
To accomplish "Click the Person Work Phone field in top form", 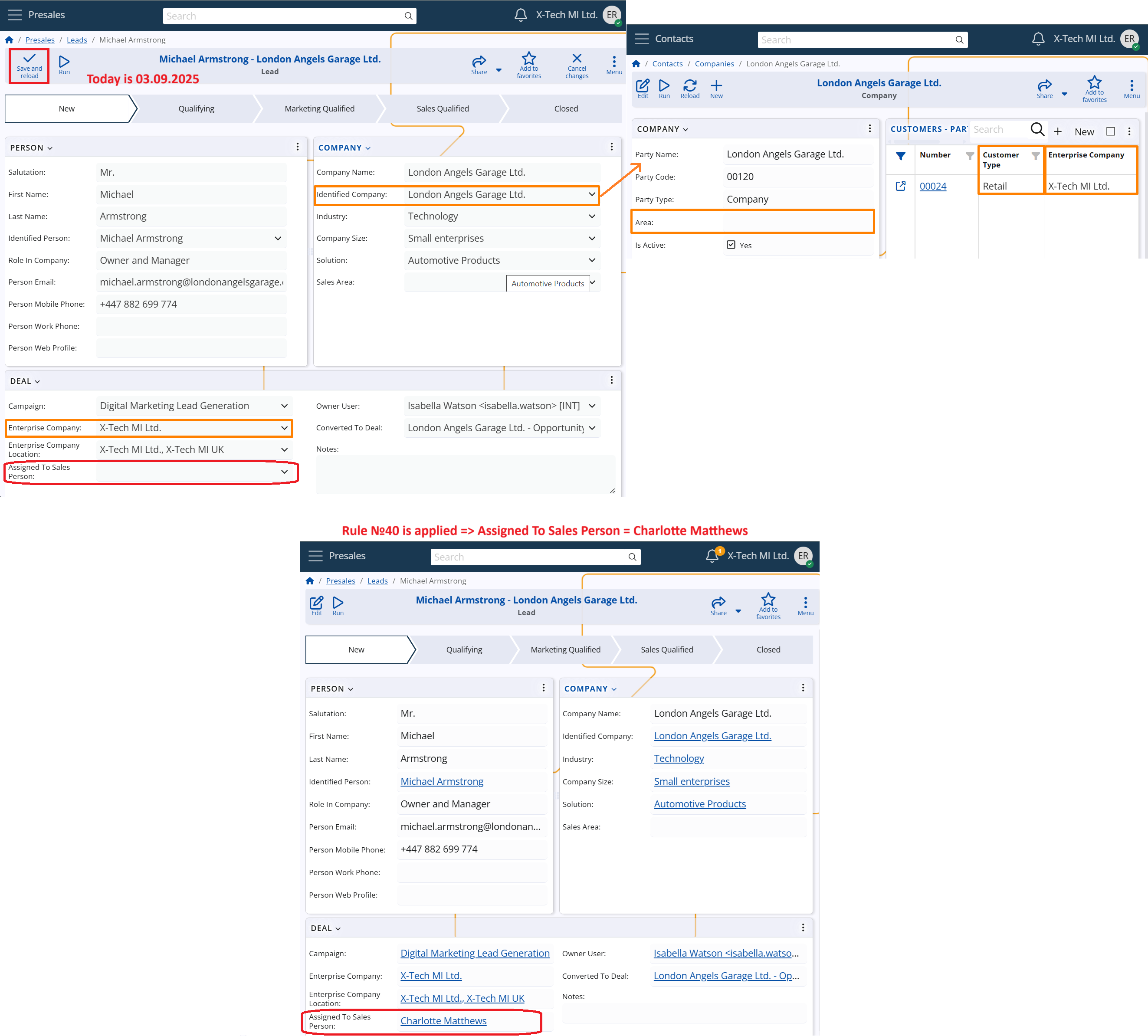I will [x=191, y=326].
